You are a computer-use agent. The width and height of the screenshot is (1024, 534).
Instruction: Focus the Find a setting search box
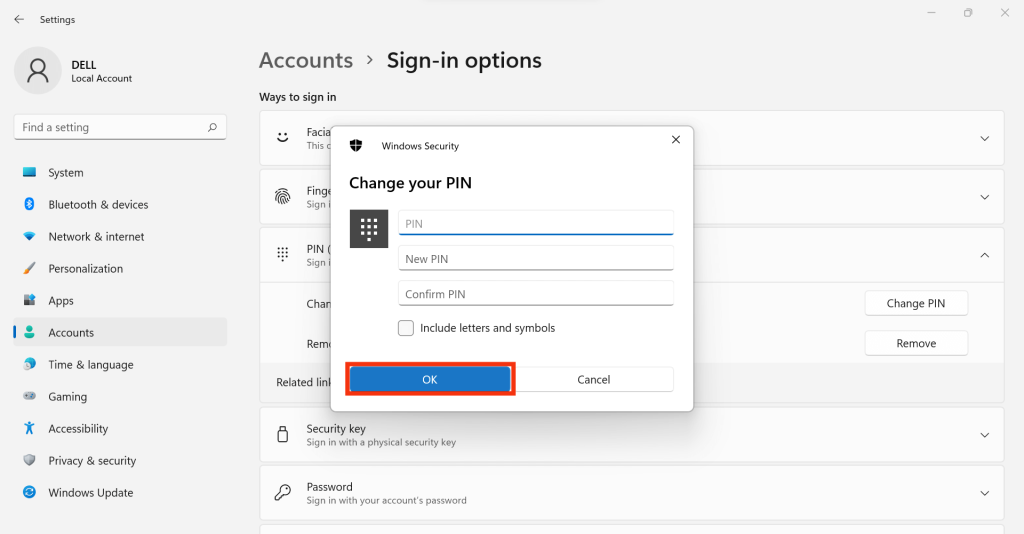pyautogui.click(x=120, y=127)
